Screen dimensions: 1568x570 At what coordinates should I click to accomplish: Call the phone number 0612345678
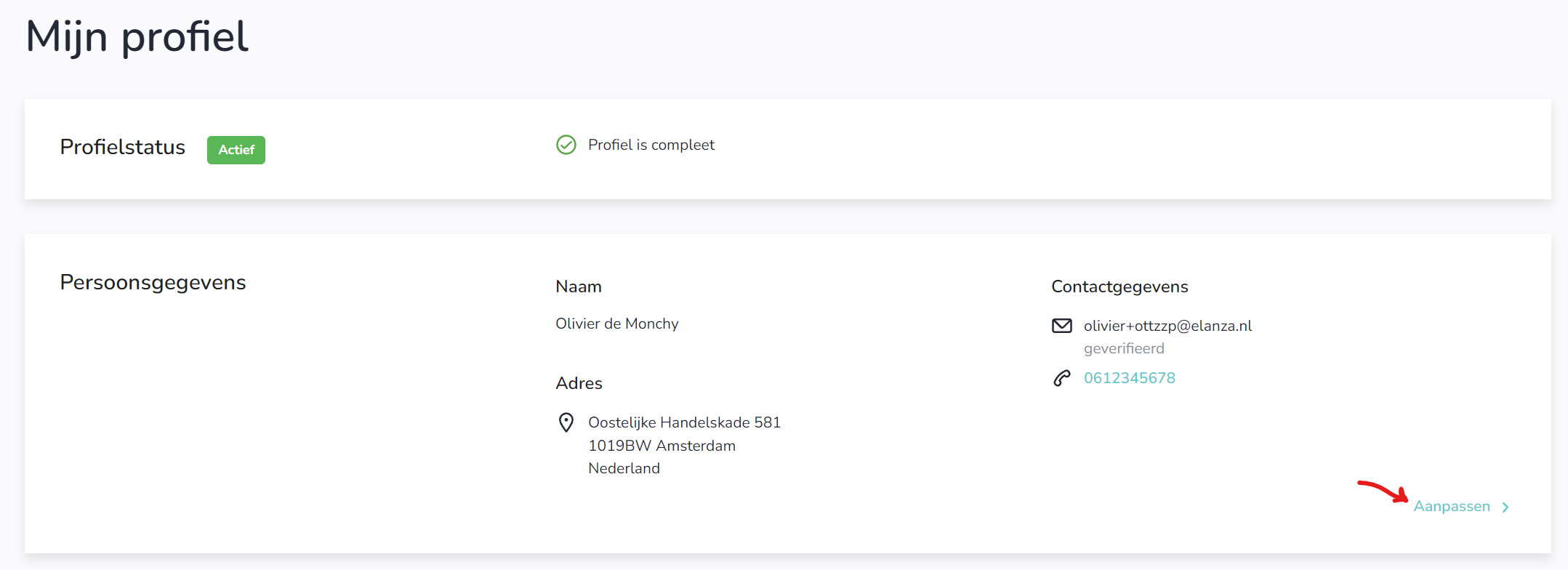point(1129,378)
